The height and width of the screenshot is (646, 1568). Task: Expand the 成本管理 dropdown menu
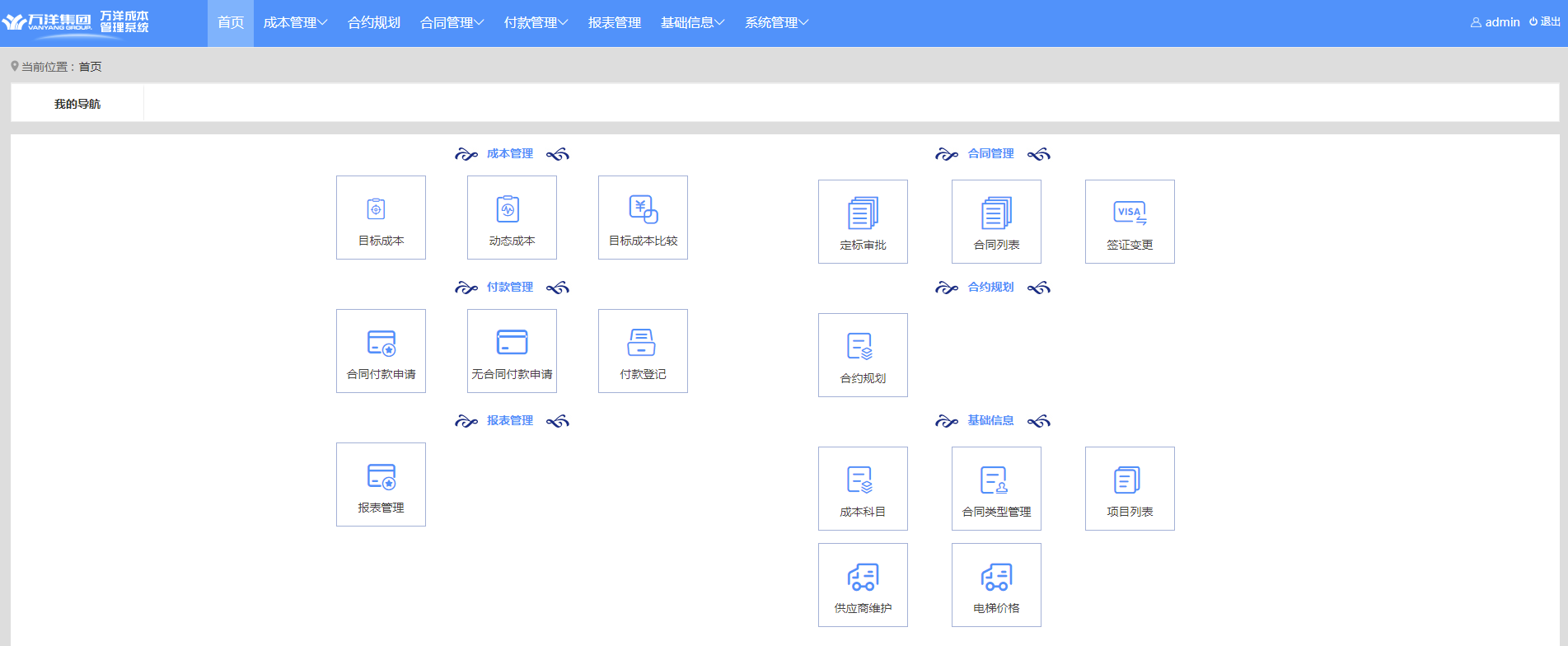[x=295, y=23]
